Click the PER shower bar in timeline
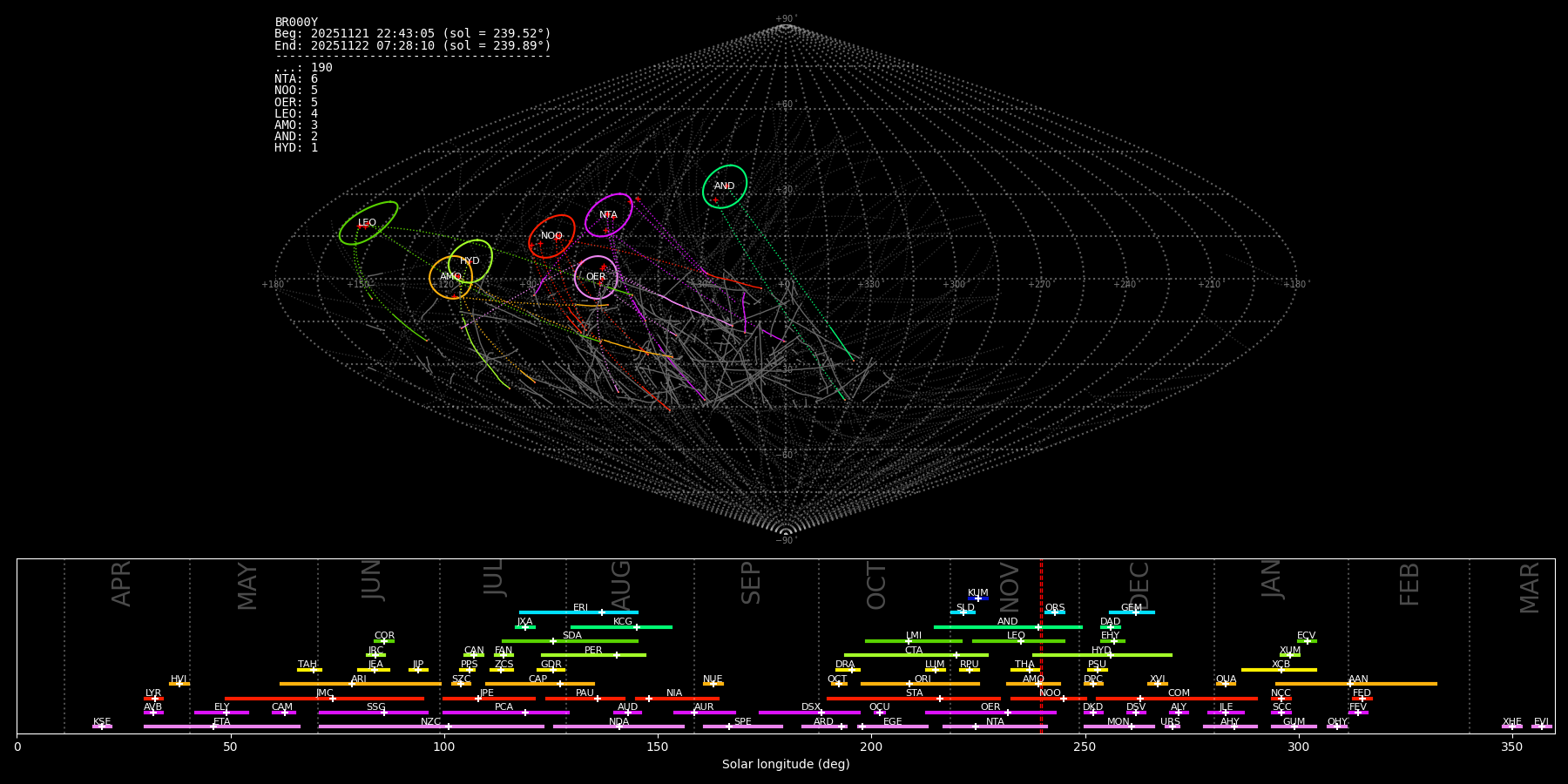1568x784 pixels. click(593, 655)
